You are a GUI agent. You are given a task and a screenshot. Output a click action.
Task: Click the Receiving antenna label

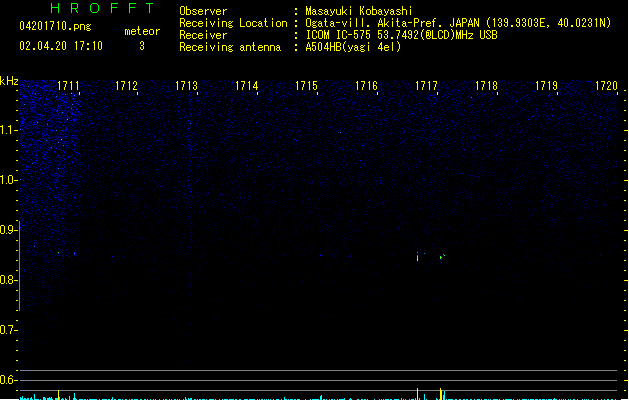coord(230,47)
